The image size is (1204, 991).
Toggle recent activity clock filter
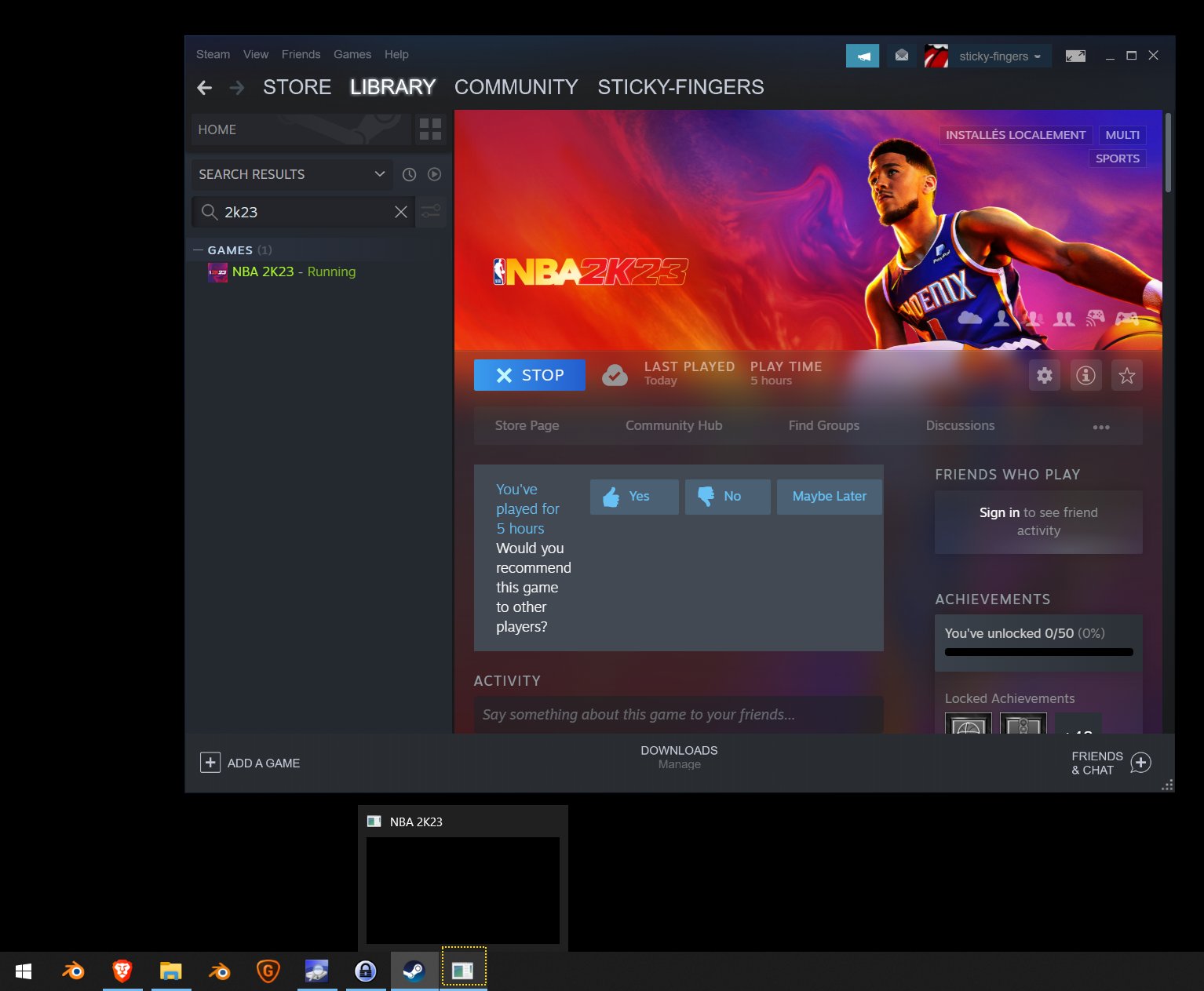point(409,174)
